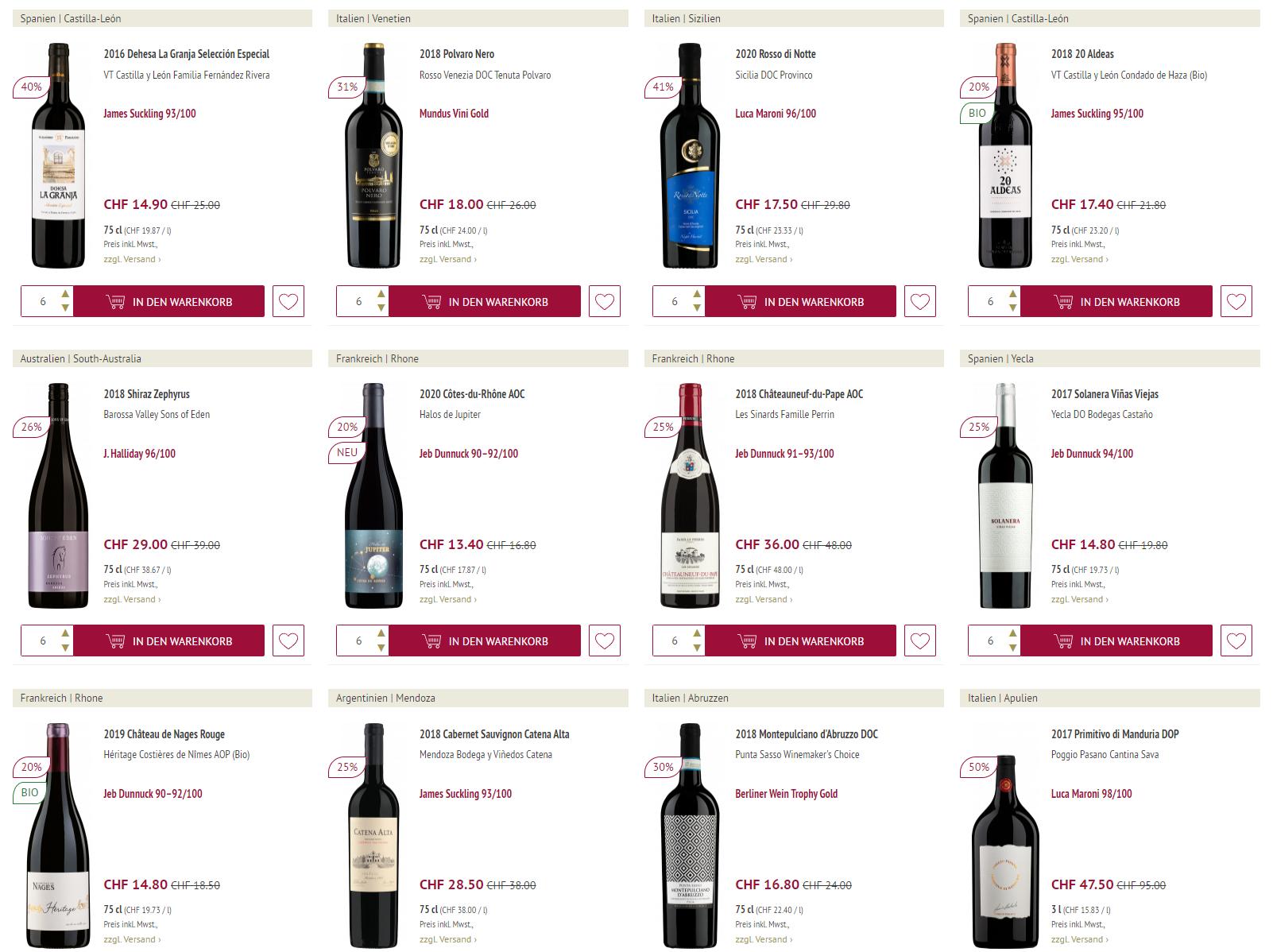The height and width of the screenshot is (952, 1273).
Task: Click the heart icon for Polvaro Nero
Action: click(605, 301)
